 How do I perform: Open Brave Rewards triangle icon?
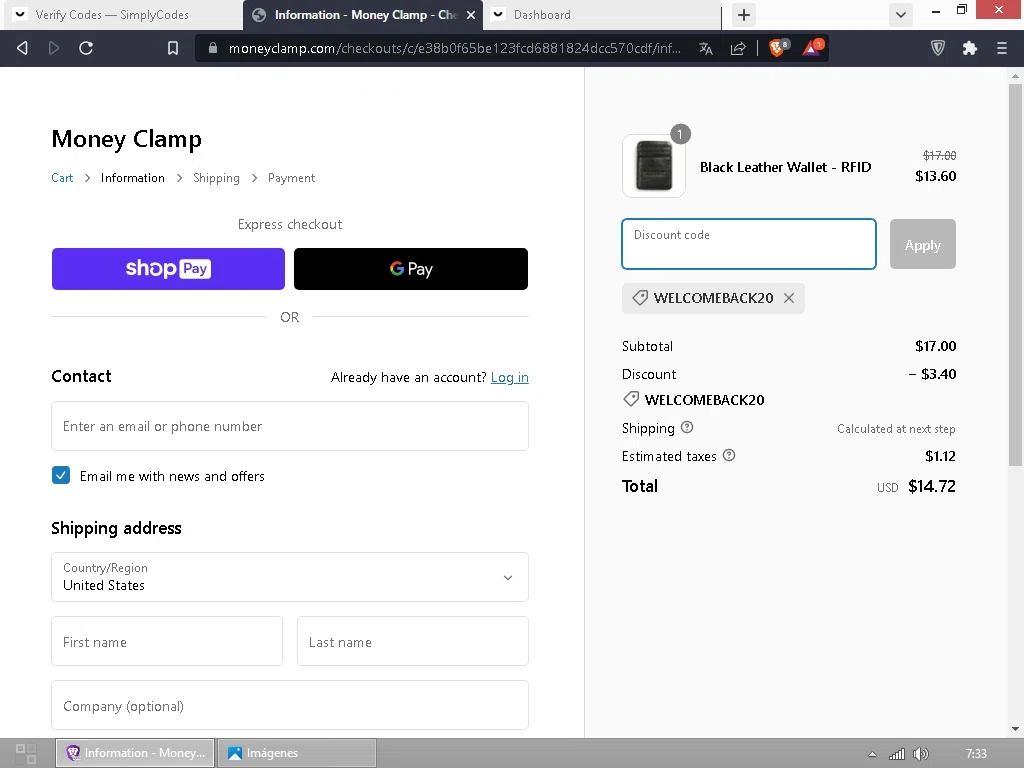click(812, 48)
